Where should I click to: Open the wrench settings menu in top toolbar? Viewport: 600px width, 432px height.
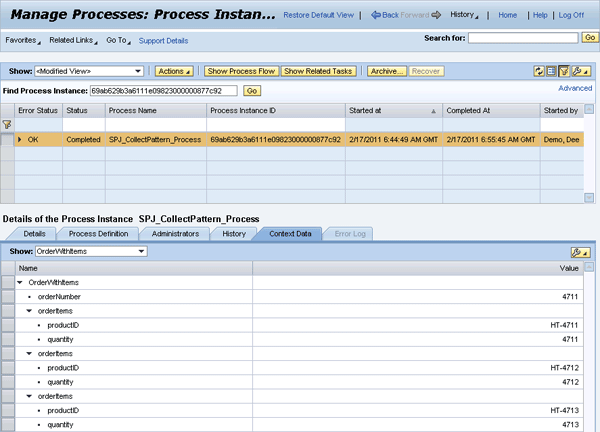click(x=577, y=71)
